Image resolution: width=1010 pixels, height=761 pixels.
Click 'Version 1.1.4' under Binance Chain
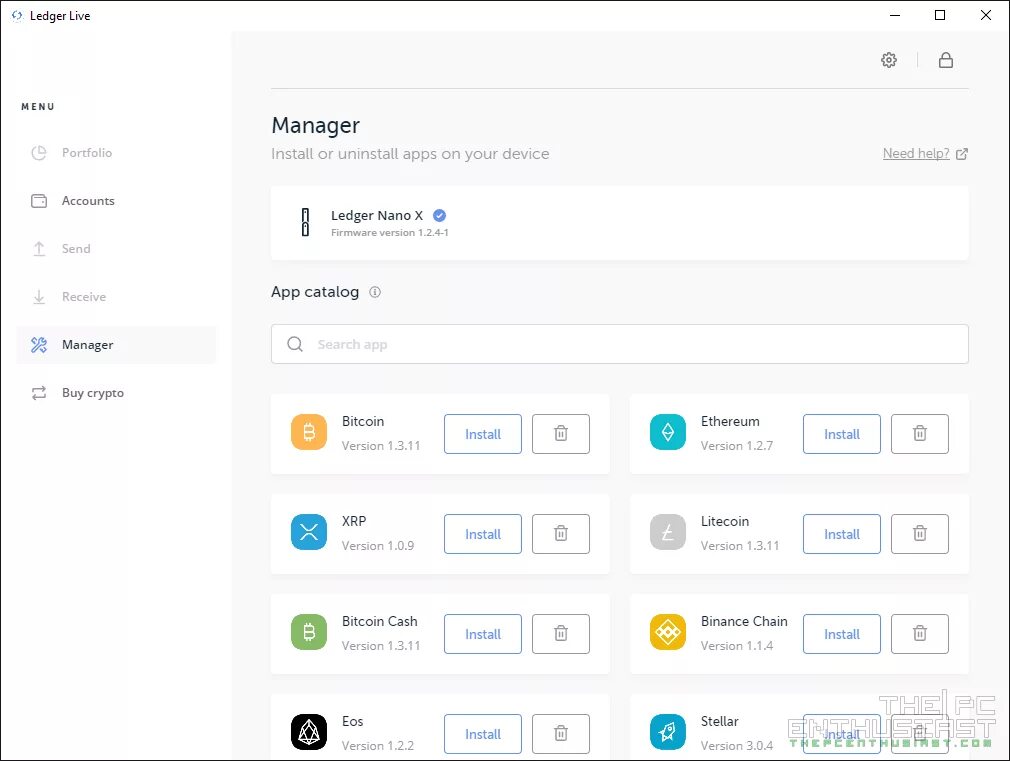(x=737, y=646)
